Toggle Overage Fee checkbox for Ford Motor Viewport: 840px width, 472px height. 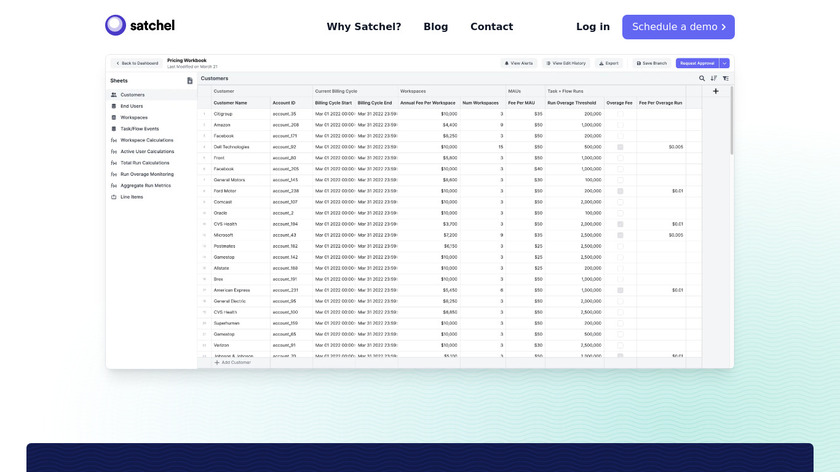[619, 191]
